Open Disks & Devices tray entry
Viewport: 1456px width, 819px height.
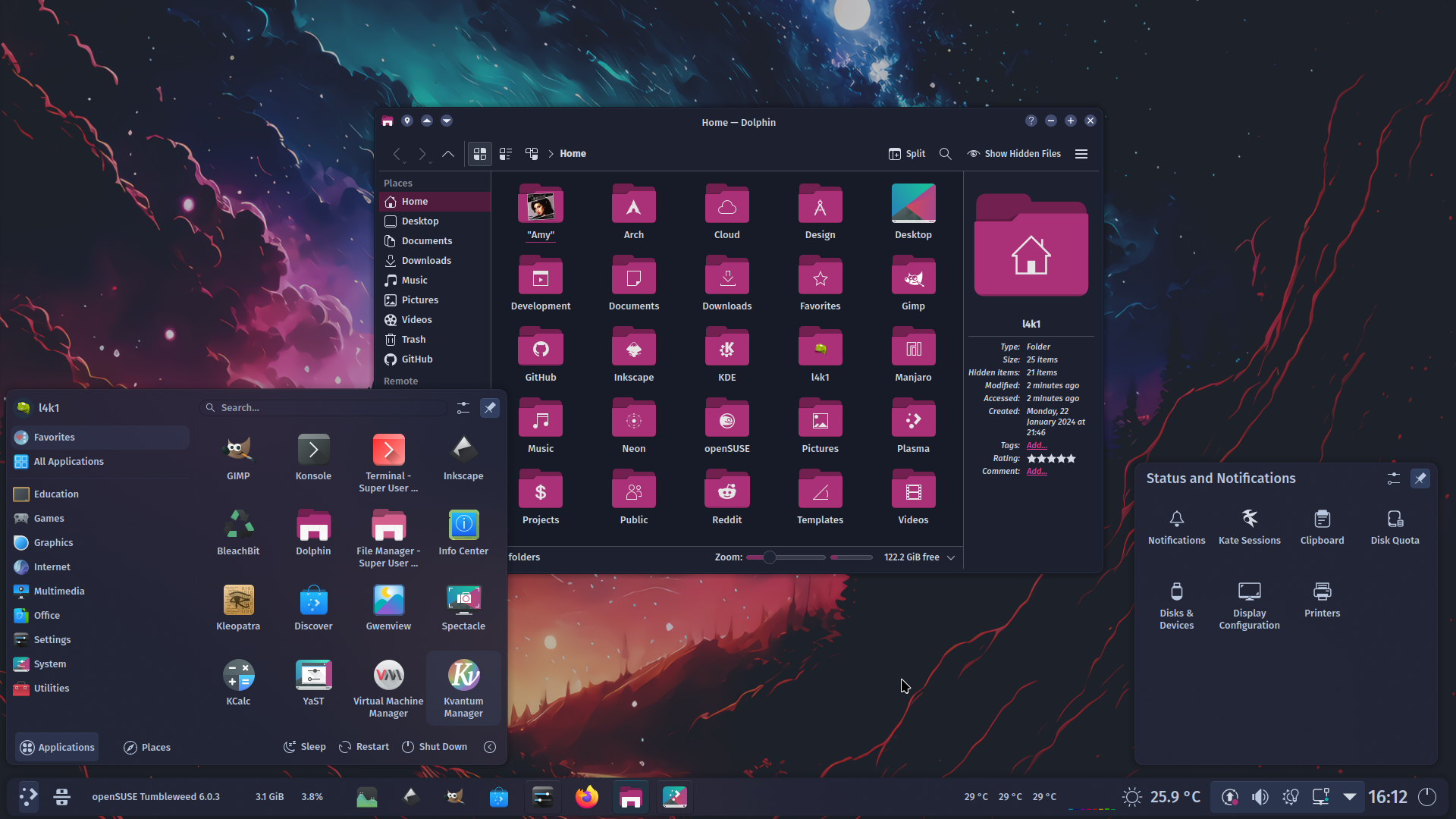1176,606
